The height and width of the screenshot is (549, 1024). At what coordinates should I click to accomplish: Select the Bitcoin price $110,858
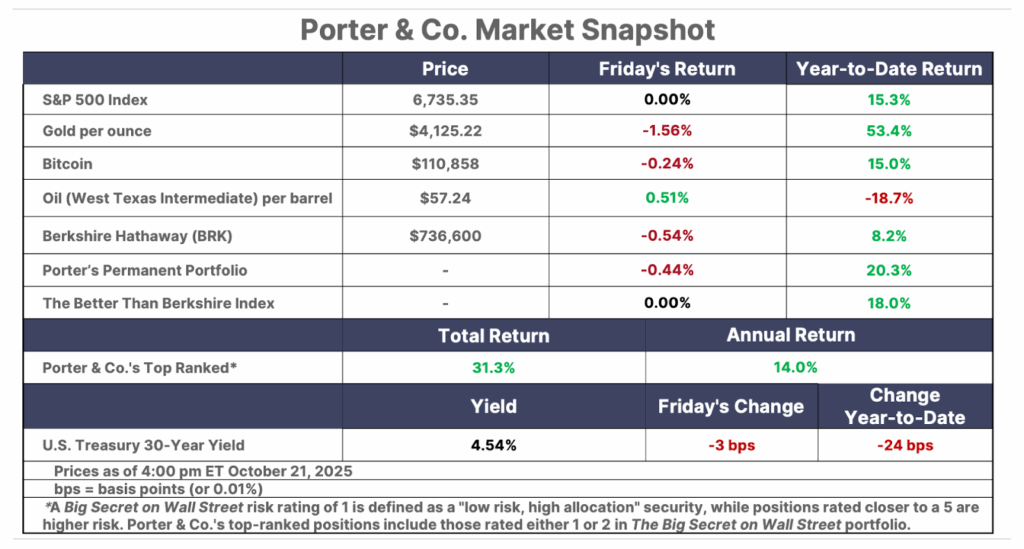[444, 165]
